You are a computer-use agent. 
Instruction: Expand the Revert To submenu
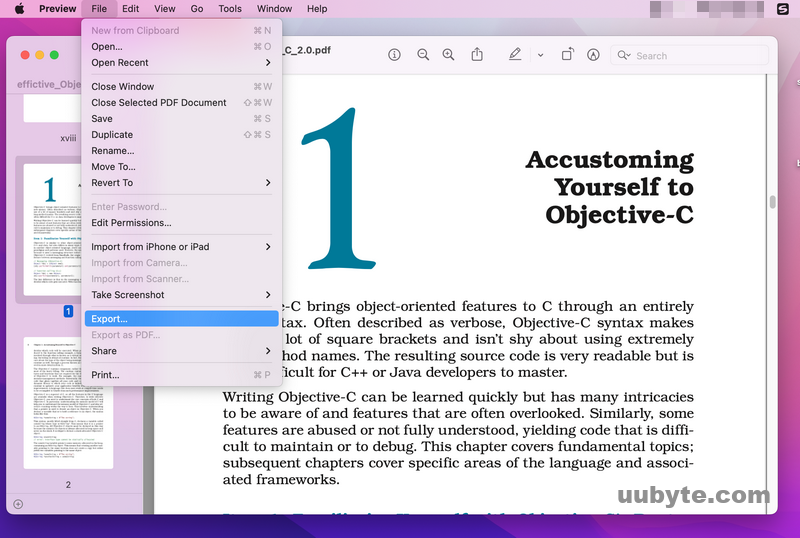tap(181, 183)
